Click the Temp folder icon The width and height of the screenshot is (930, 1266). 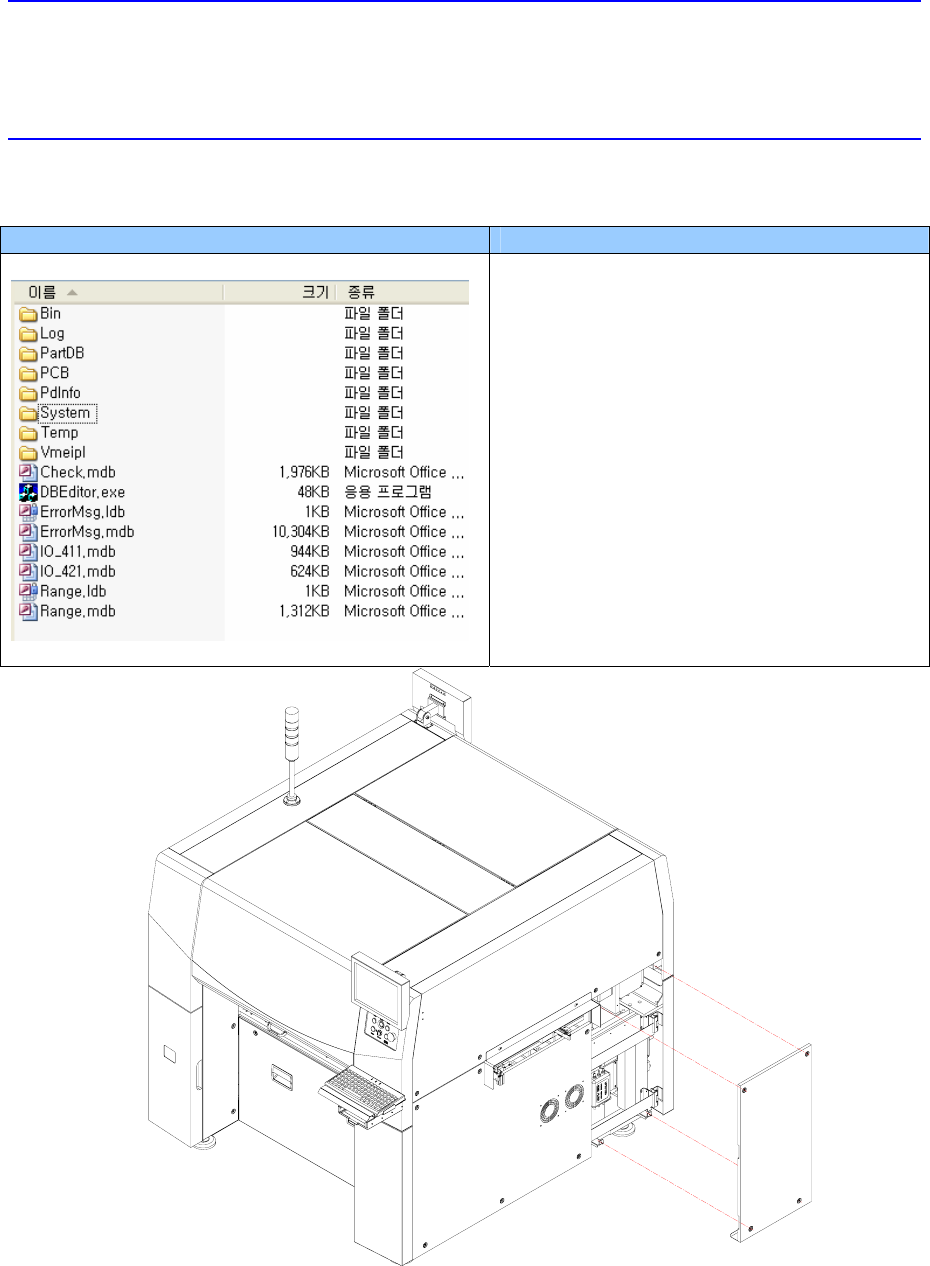(x=28, y=433)
